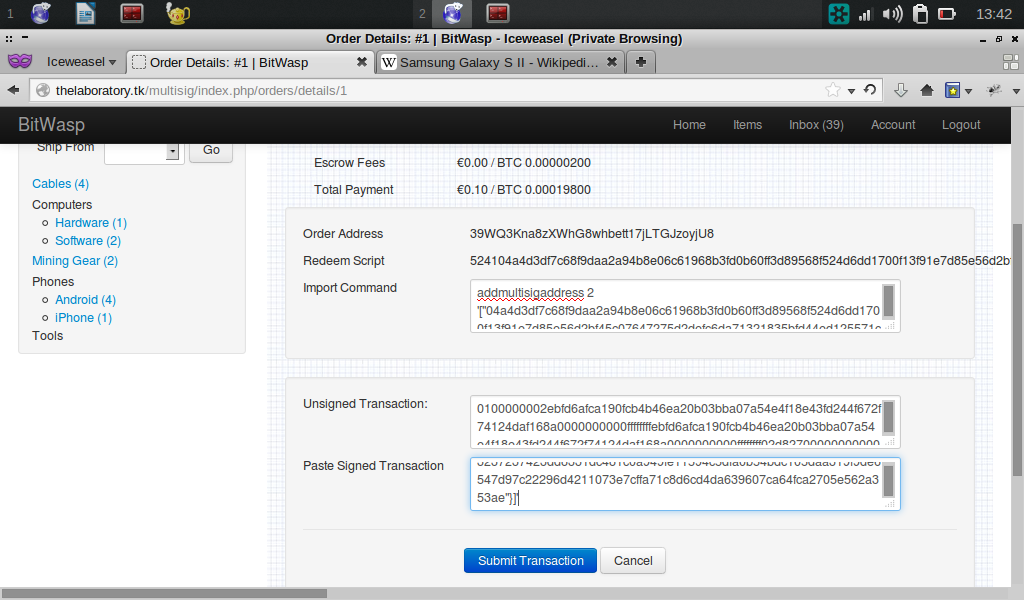Open the Mining Gear (2) category
1024x600 pixels.
click(74, 261)
